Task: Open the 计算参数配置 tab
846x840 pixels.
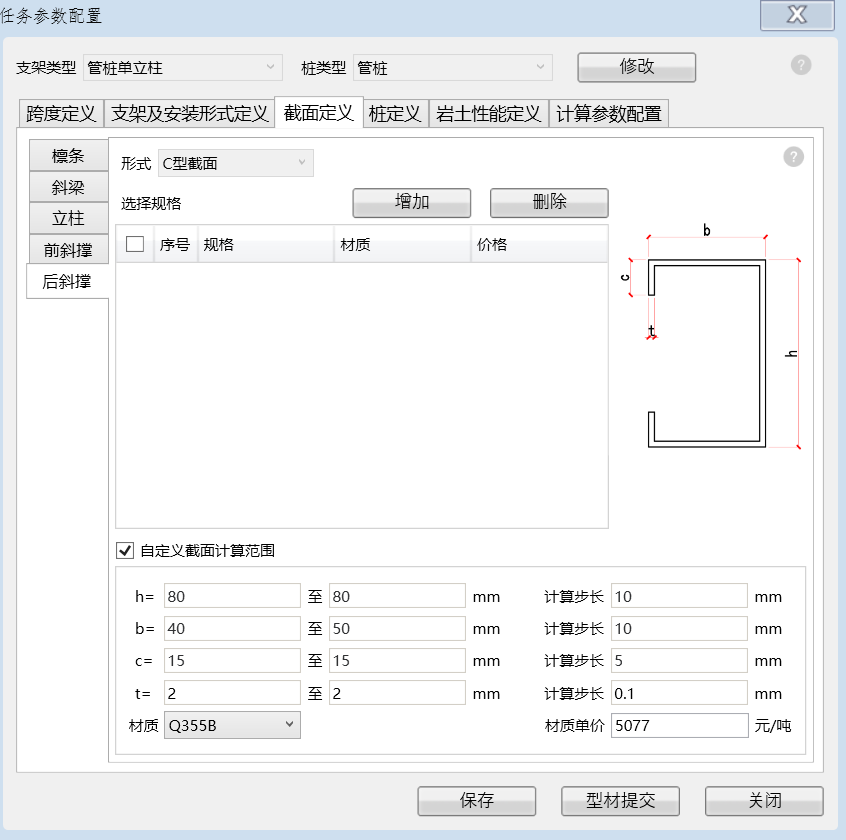Action: click(x=608, y=113)
